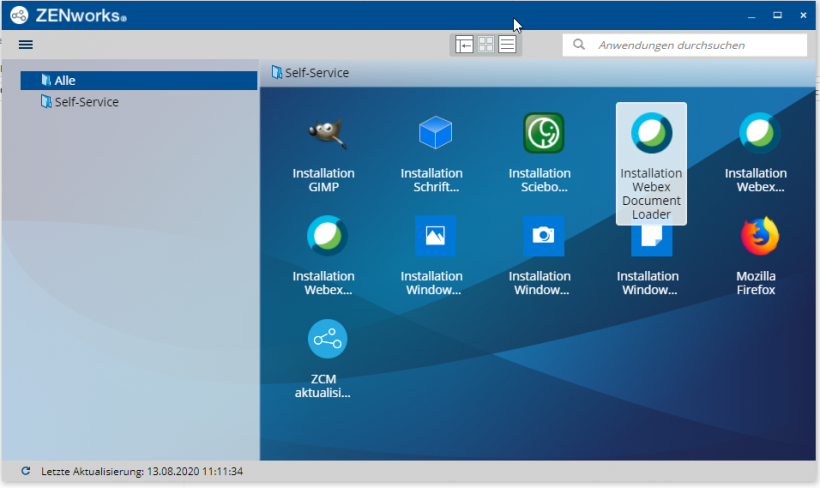Select the Alle folder in sidebar
The height and width of the screenshot is (488, 820).
[x=139, y=81]
